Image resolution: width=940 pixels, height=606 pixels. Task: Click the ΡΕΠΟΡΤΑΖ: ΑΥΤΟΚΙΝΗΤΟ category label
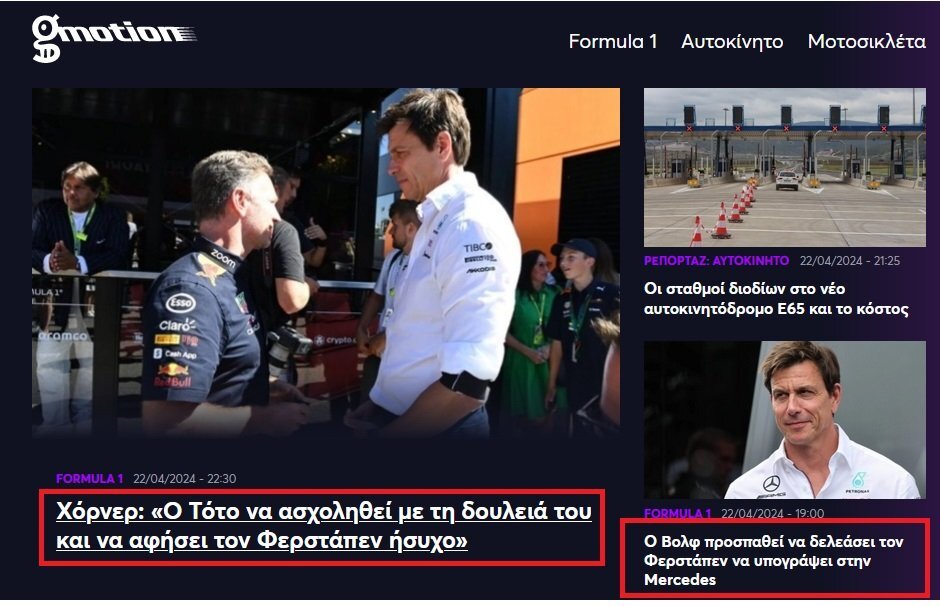[x=716, y=261]
